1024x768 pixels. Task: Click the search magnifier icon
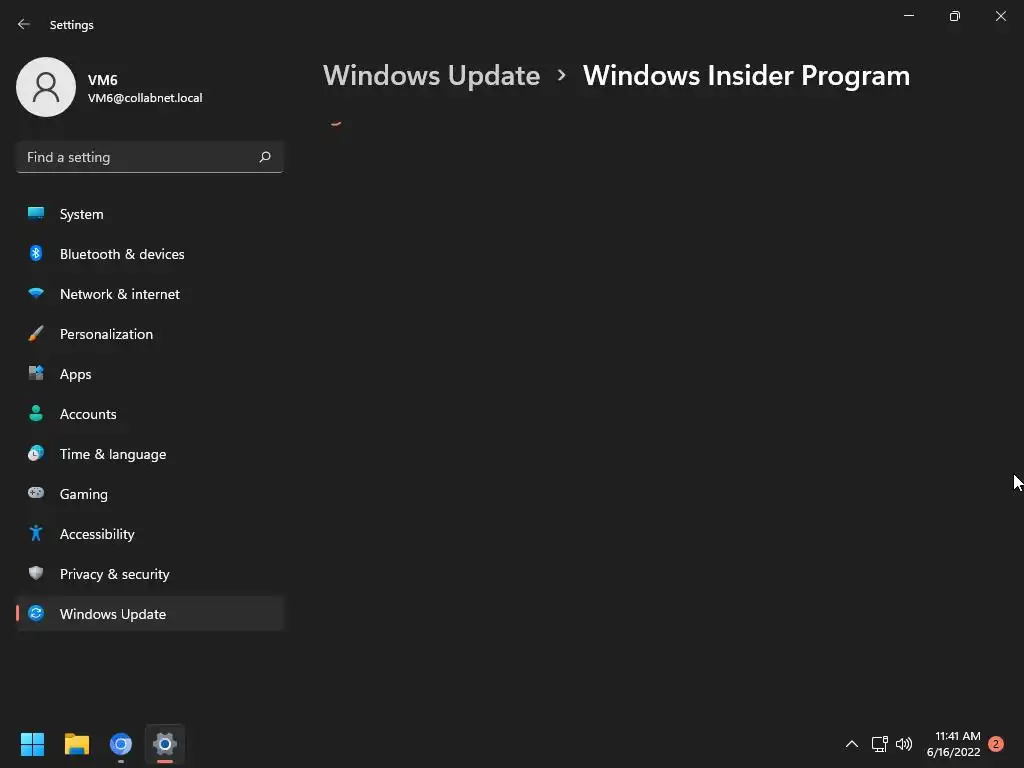coord(264,157)
